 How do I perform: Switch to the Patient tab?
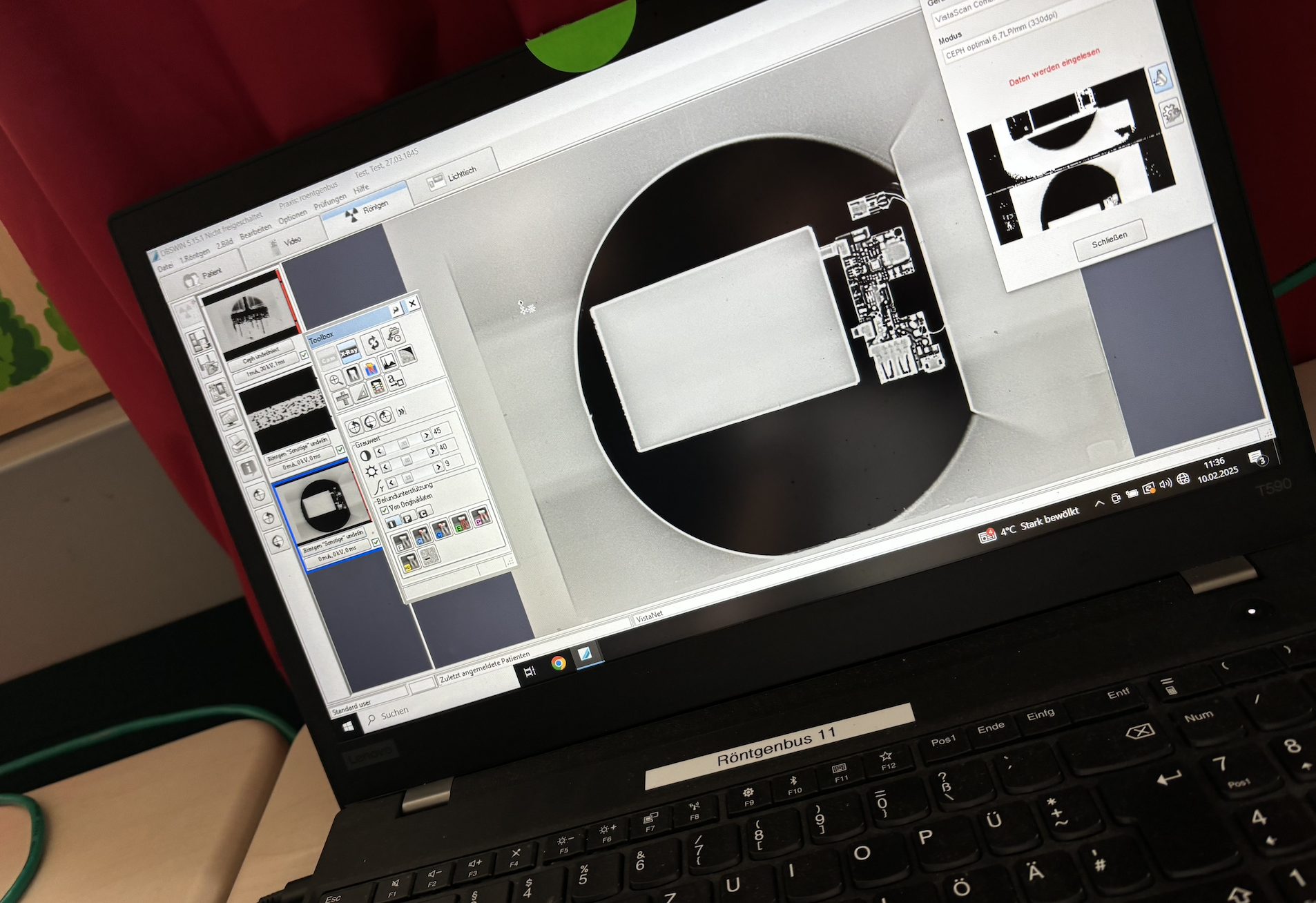click(202, 275)
